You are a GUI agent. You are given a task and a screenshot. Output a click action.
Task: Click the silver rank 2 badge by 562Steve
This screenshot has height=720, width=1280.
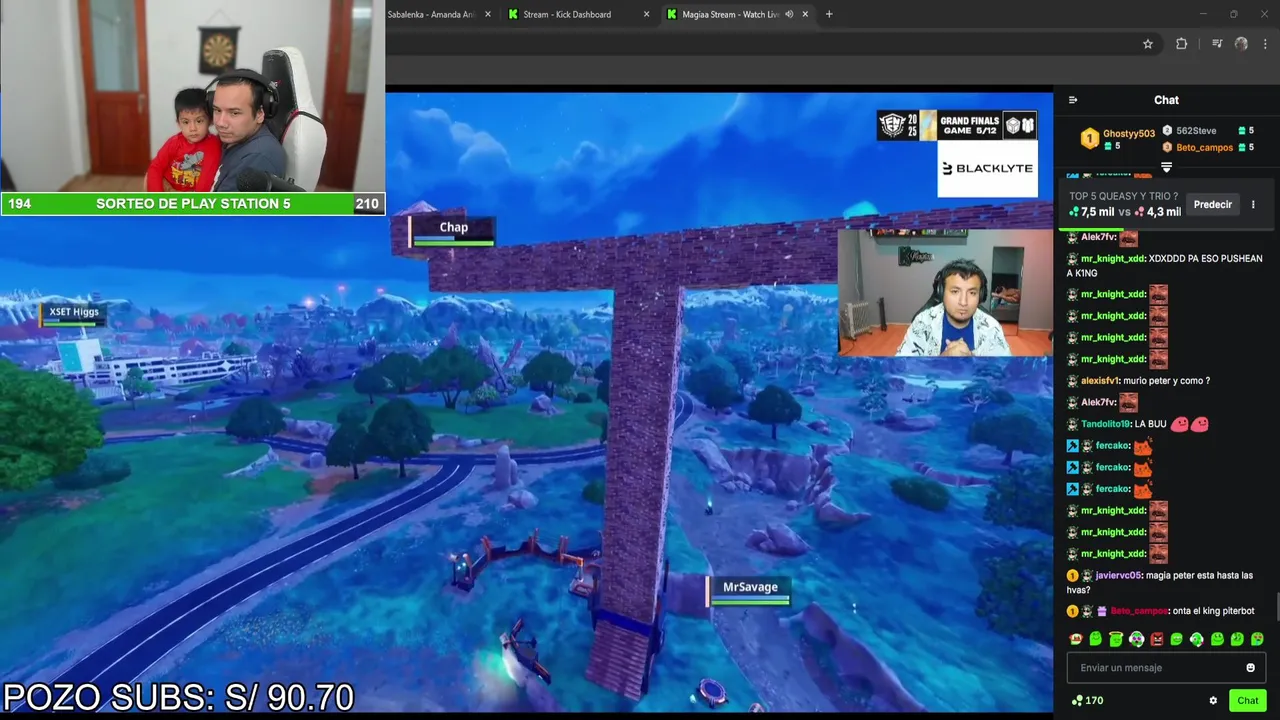[1167, 131]
